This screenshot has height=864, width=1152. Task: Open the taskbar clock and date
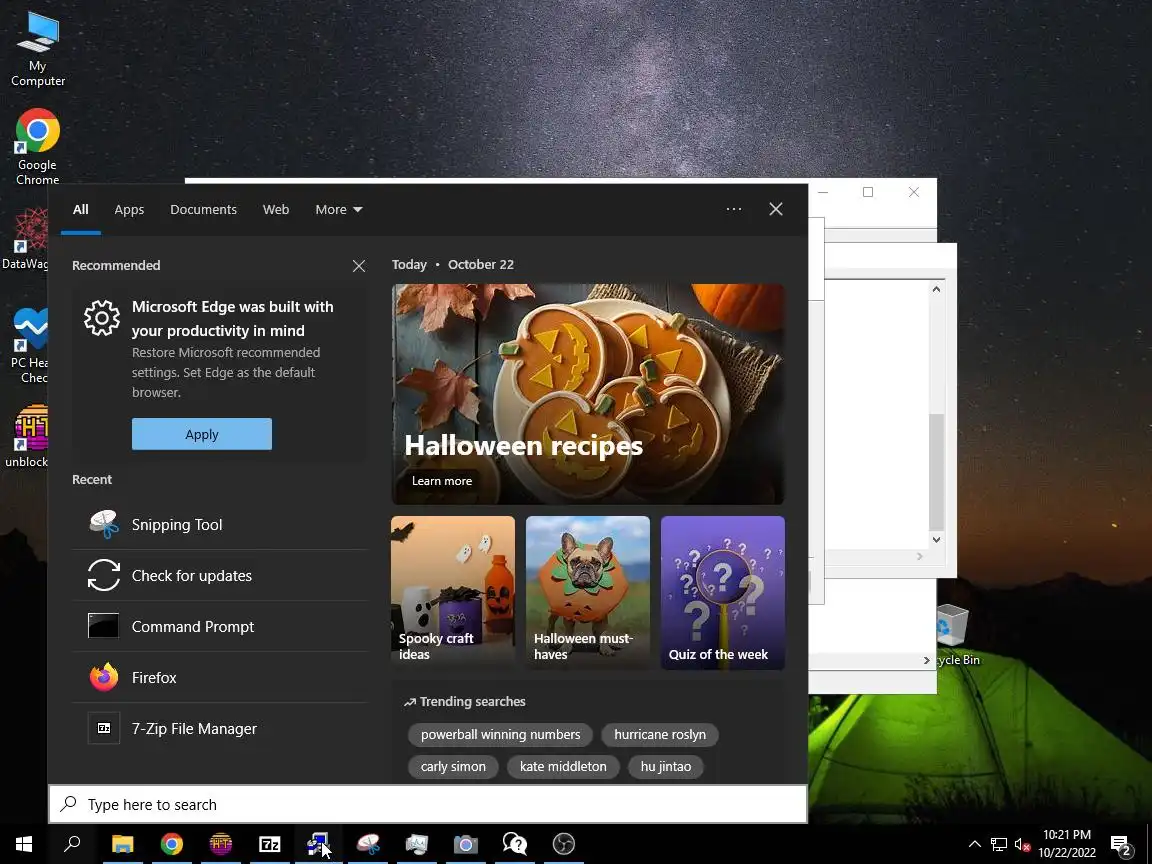[x=1067, y=844]
